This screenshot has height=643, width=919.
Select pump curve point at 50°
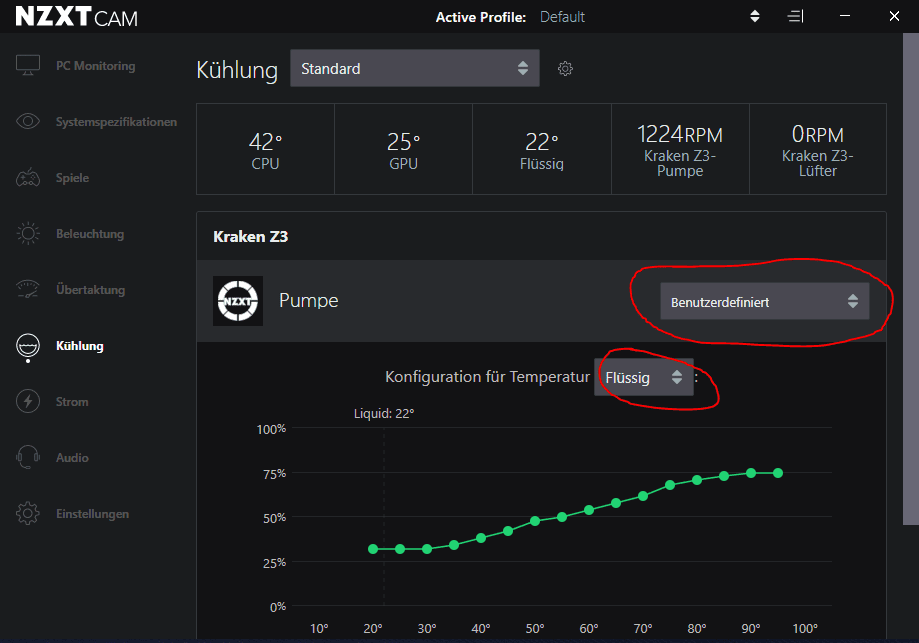tap(535, 520)
